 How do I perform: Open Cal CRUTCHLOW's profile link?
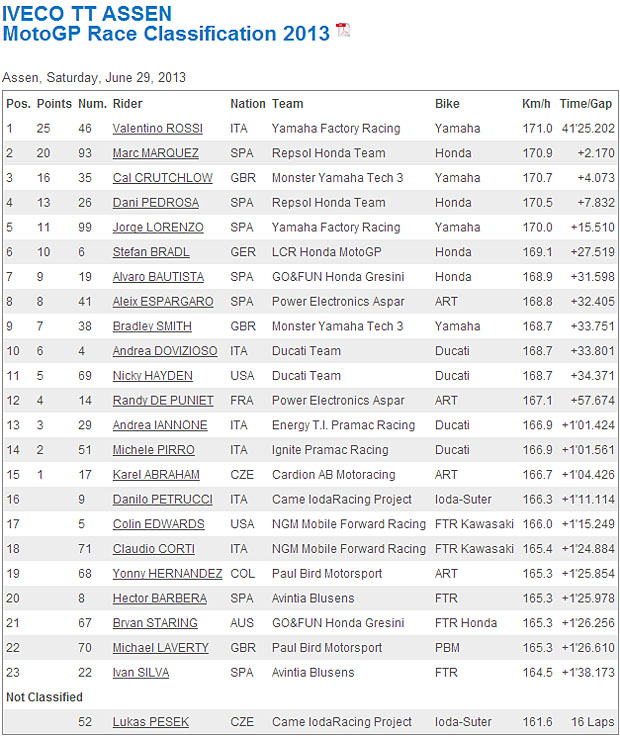162,178
